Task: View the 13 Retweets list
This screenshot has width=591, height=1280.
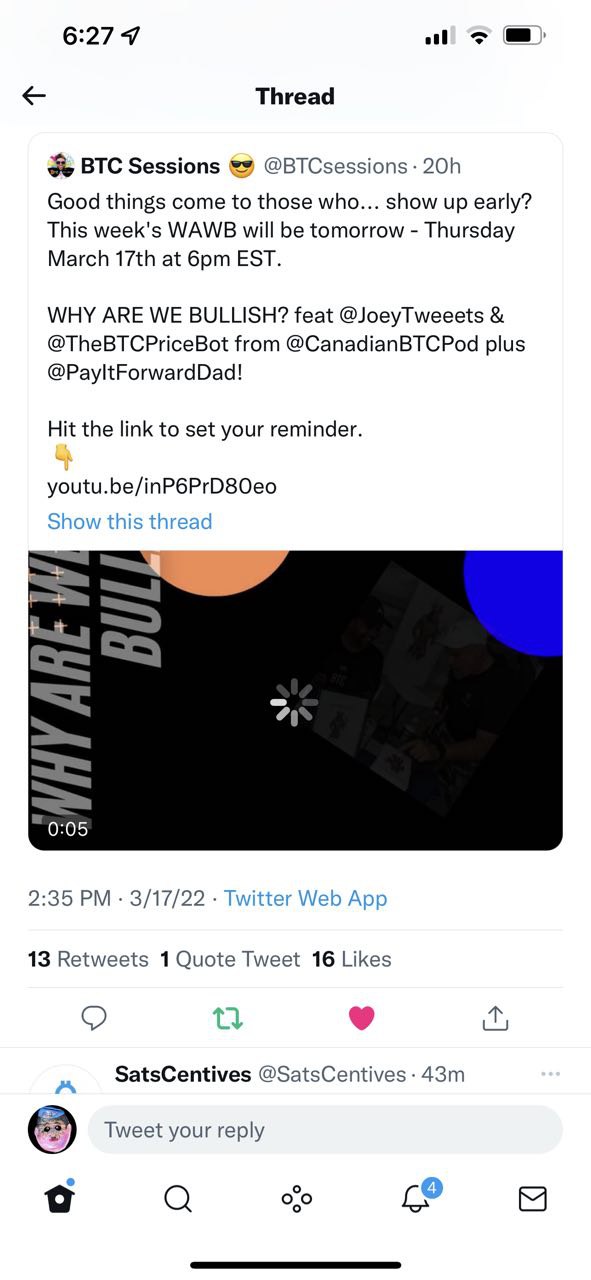Action: 88,959
